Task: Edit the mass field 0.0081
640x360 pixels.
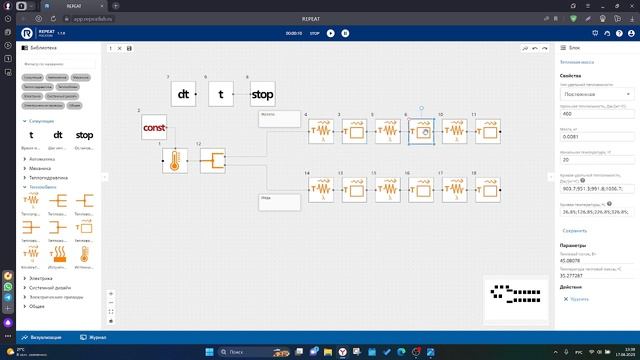Action: click(597, 137)
